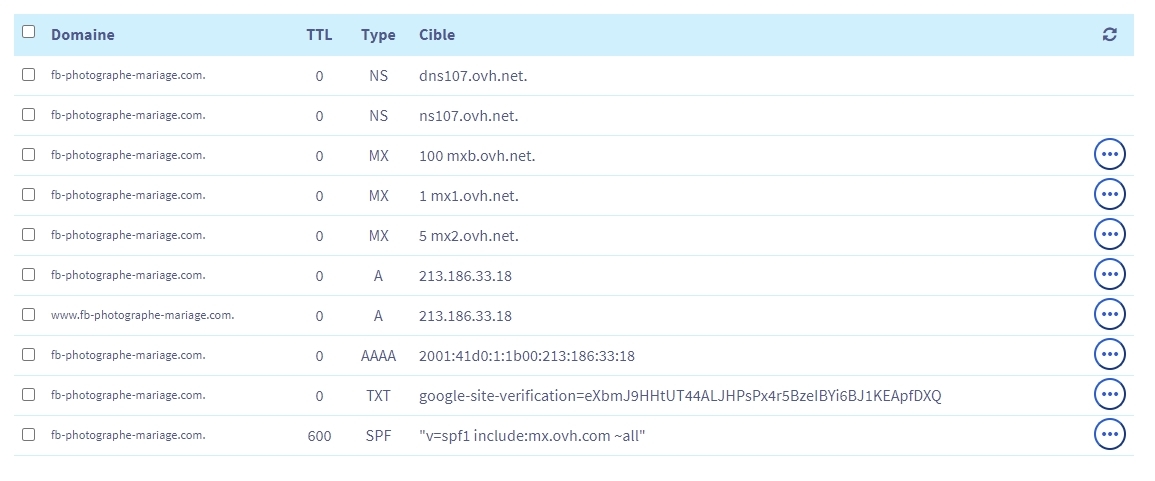This screenshot has height=481, width=1155.
Task: Tick the checkbox for the SPF record
Action: (x=28, y=435)
